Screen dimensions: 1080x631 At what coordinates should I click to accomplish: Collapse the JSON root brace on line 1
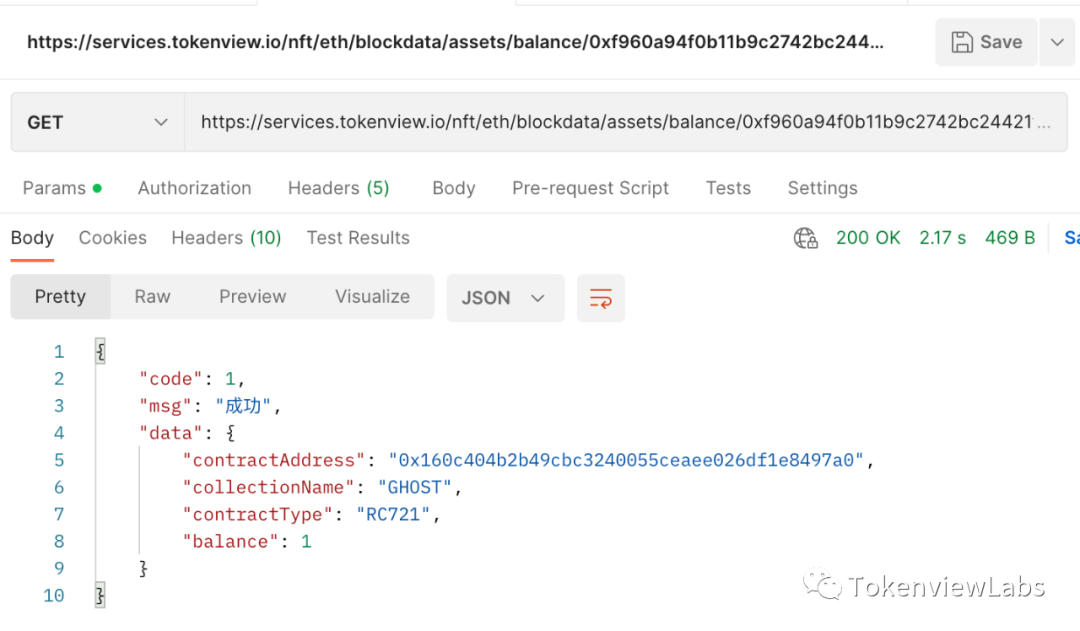click(x=101, y=352)
